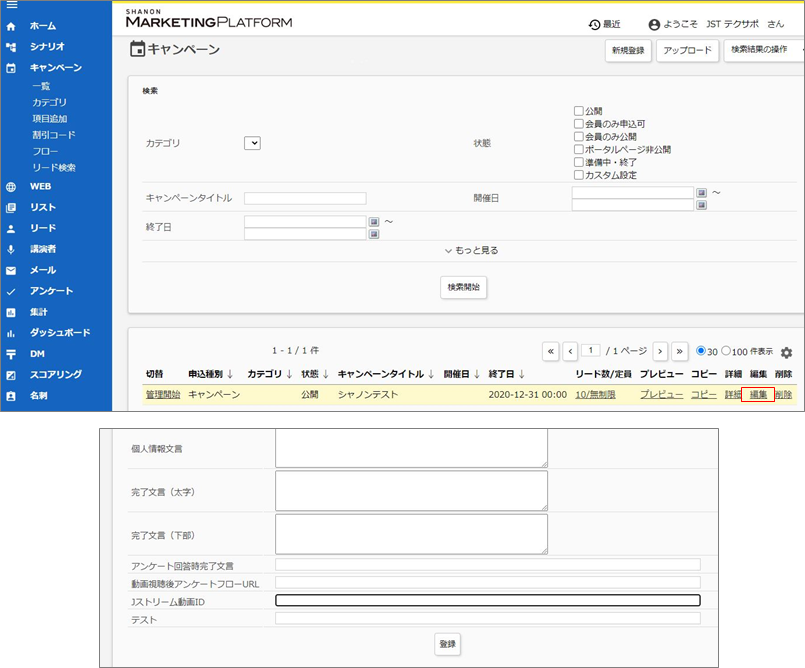Select リード検索 in the sidebar
The width and height of the screenshot is (805, 668).
coord(53,167)
